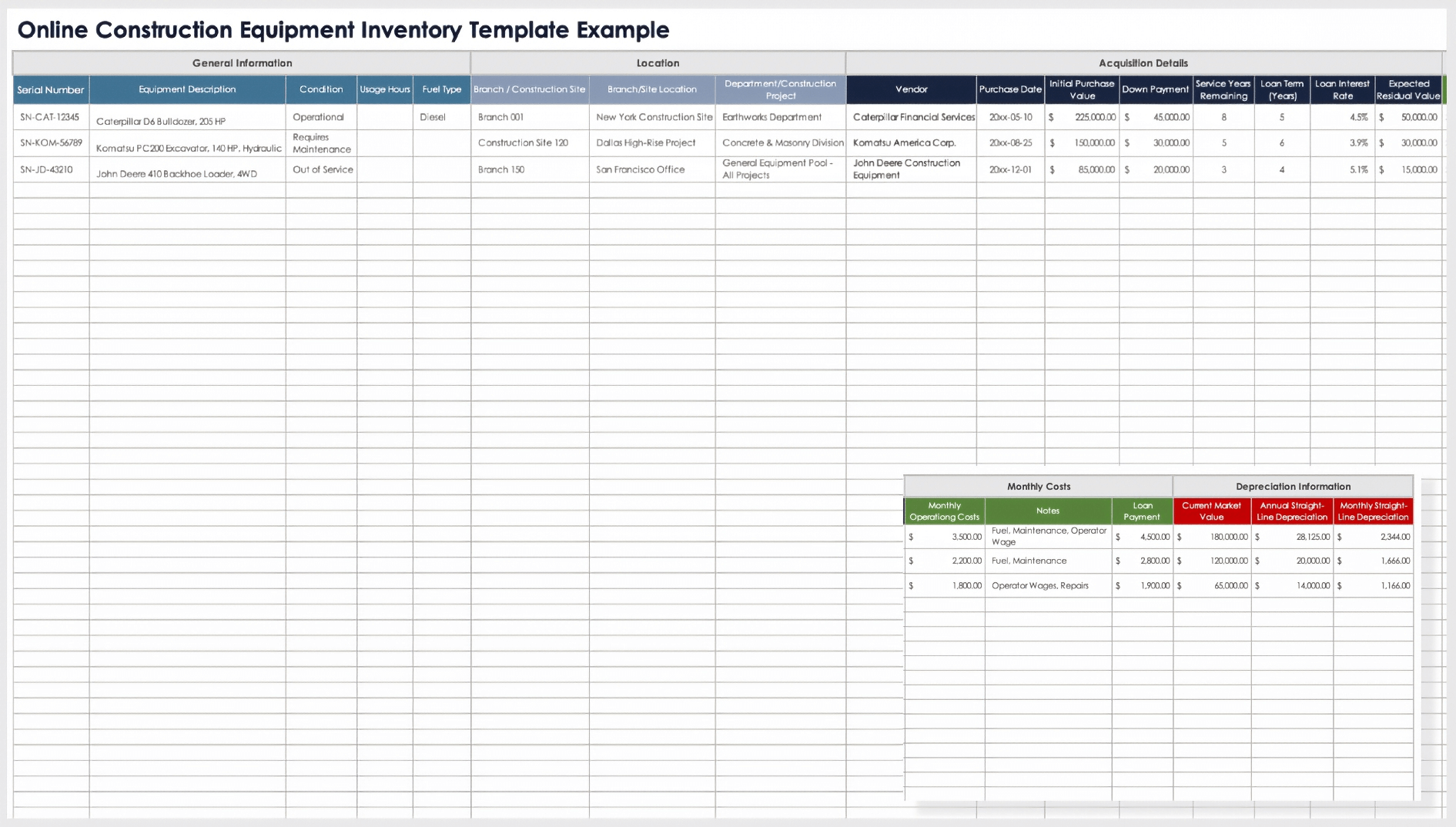
Task: Click the 20xx-08-25 purchase date cell
Action: [x=1010, y=142]
